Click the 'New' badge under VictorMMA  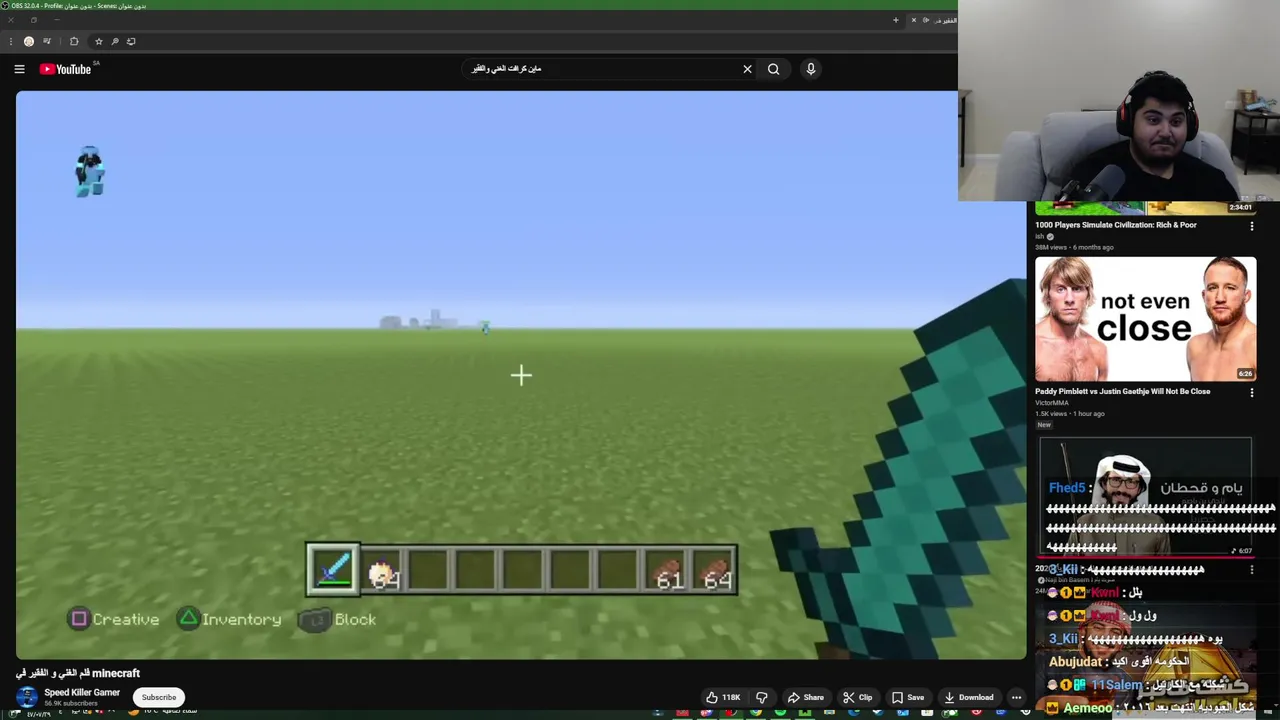coord(1044,425)
